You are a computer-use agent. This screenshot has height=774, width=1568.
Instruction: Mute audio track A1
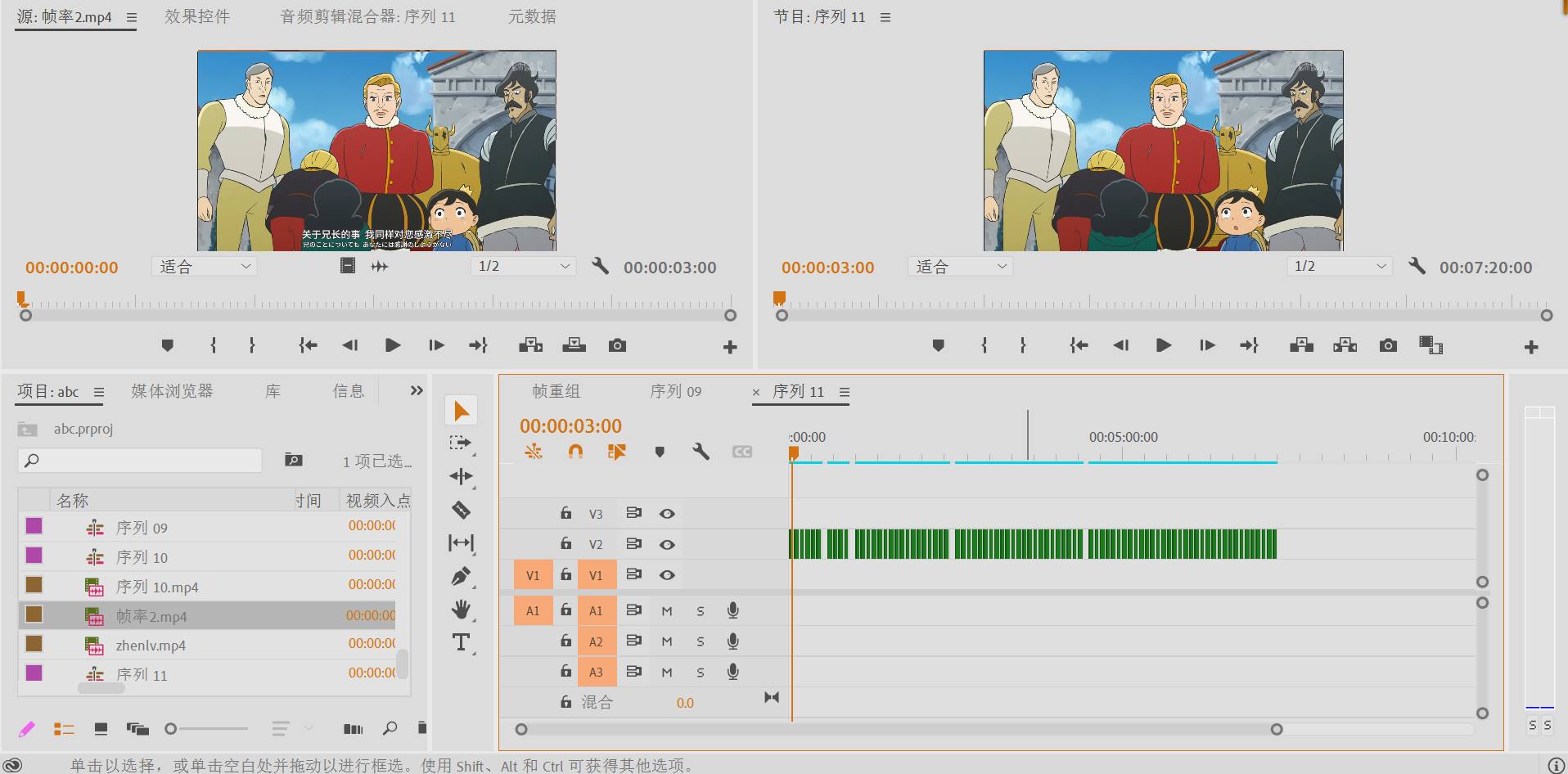click(x=667, y=611)
